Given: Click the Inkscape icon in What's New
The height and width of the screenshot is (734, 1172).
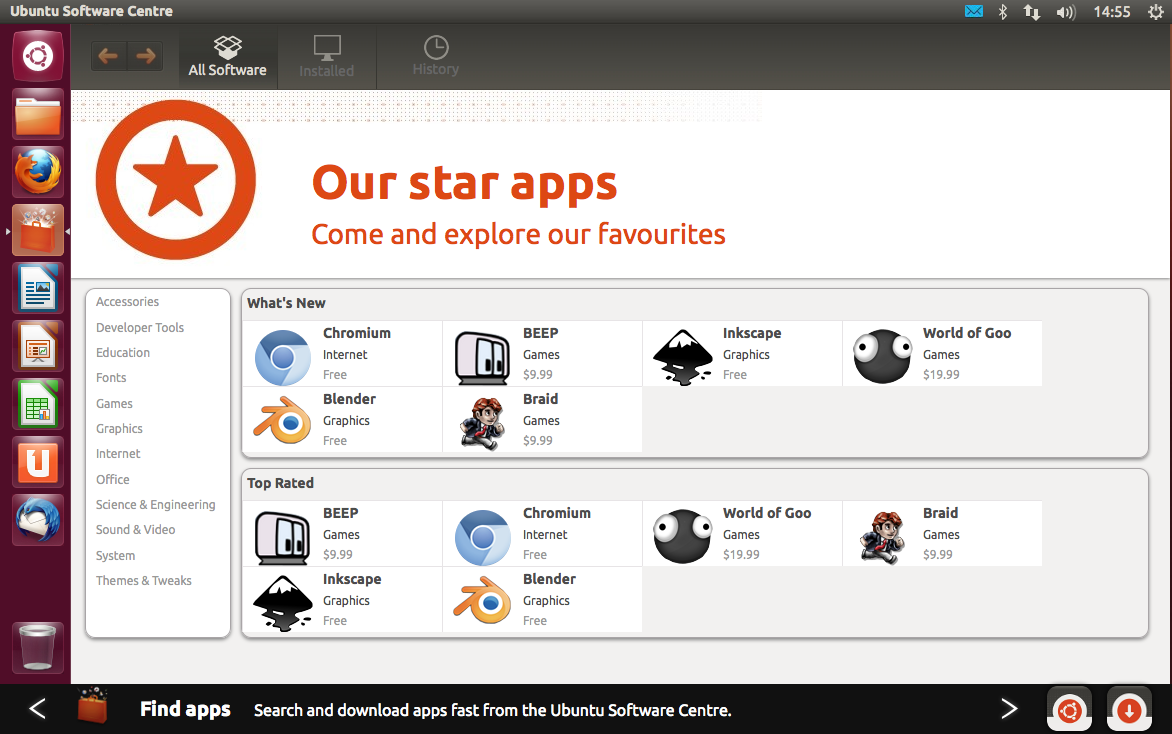Looking at the screenshot, I should coord(682,357).
